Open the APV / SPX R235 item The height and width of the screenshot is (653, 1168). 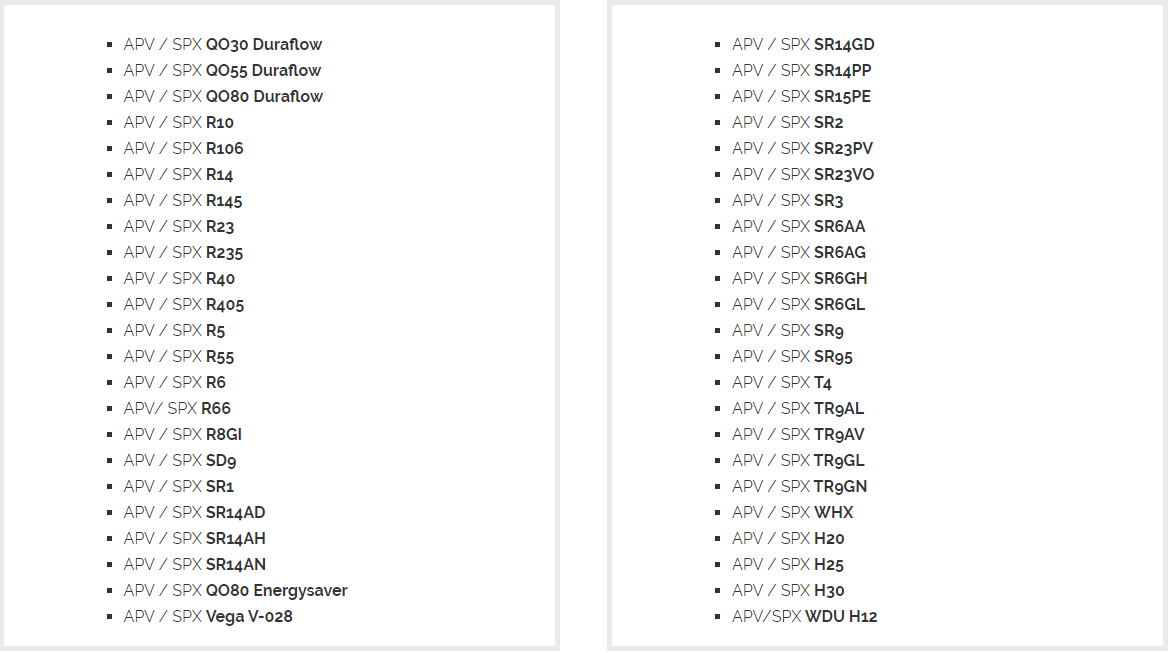click(183, 253)
